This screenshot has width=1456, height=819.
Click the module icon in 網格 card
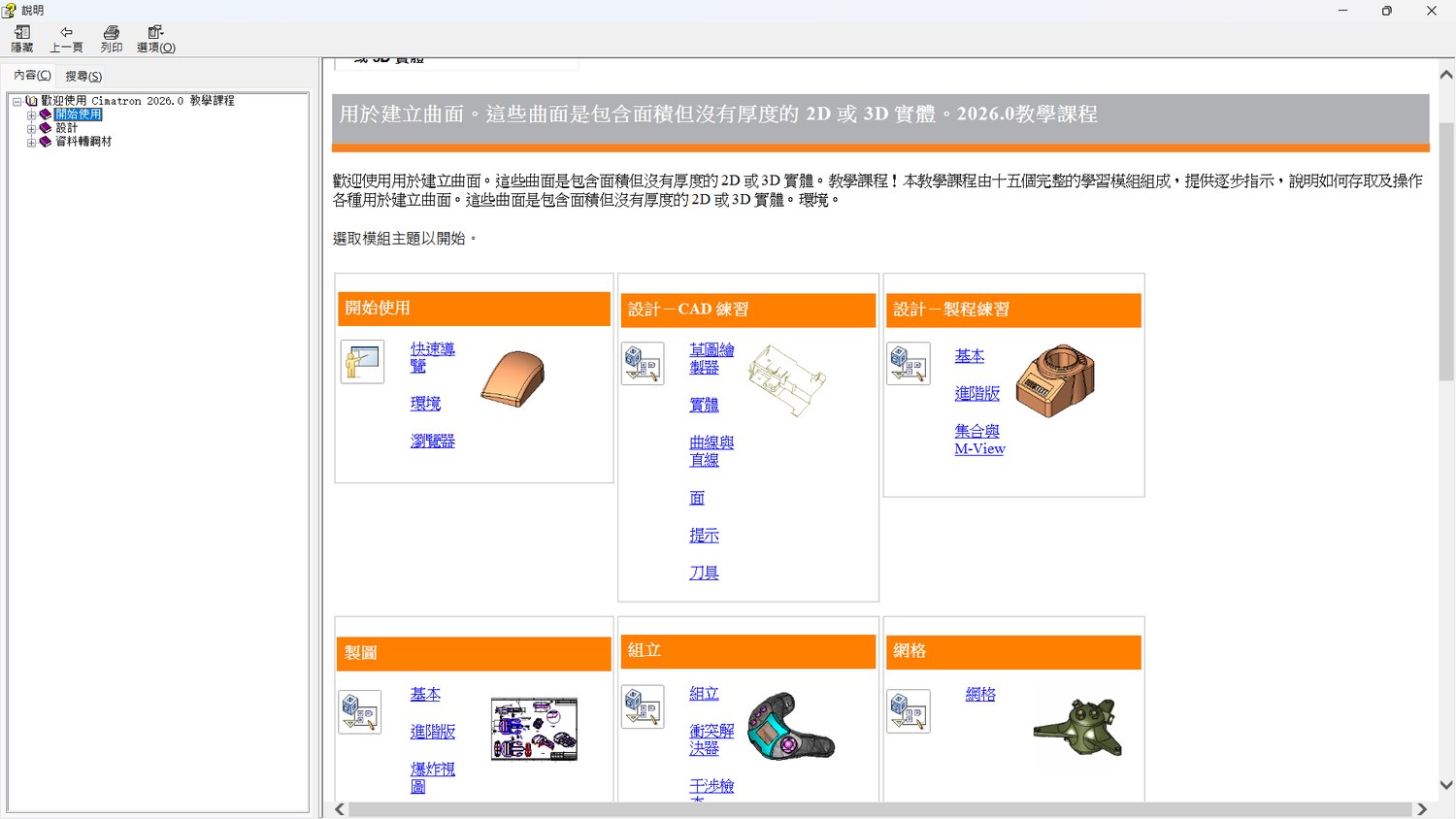click(x=909, y=711)
